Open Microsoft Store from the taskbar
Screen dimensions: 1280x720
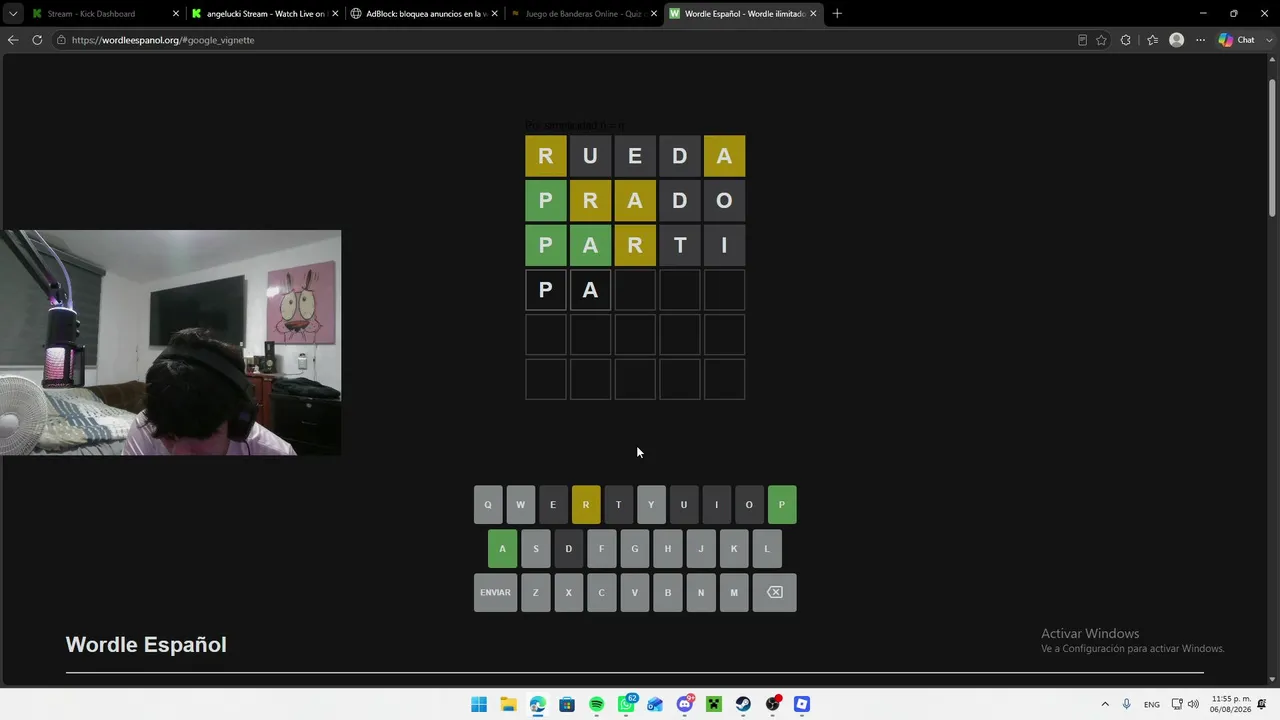567,704
